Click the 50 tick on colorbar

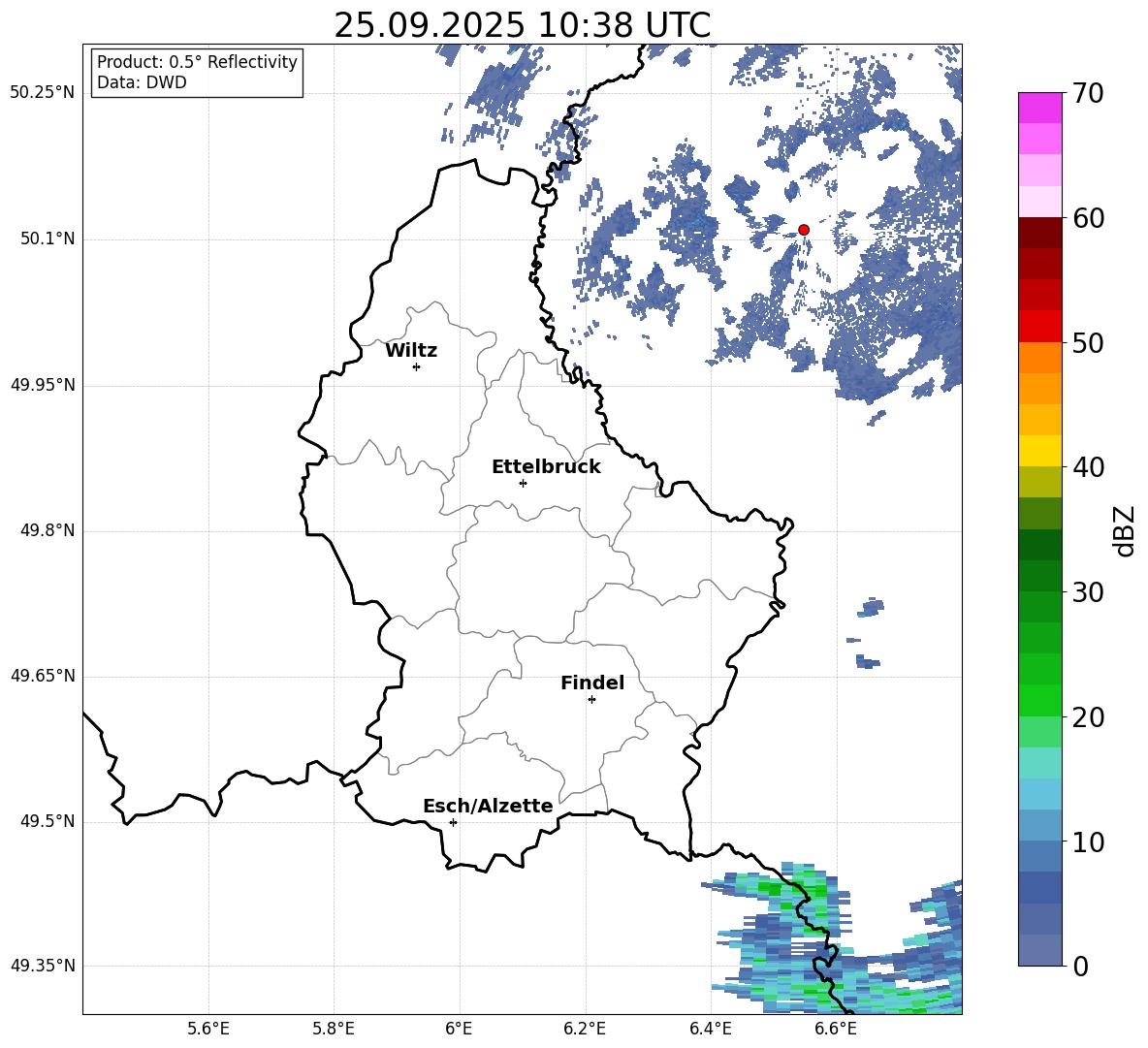tap(1088, 342)
